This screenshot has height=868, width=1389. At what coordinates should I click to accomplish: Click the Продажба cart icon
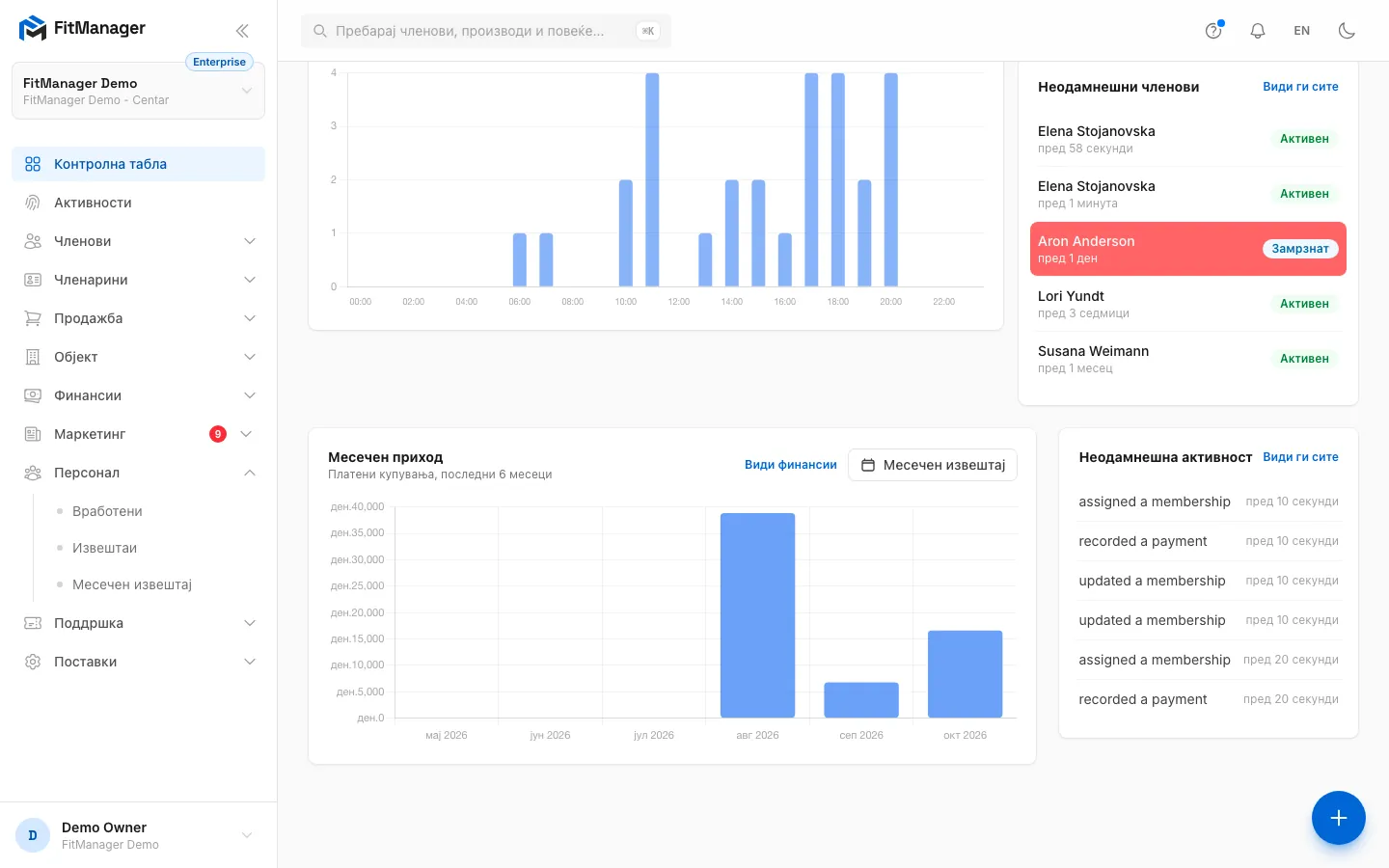33,318
